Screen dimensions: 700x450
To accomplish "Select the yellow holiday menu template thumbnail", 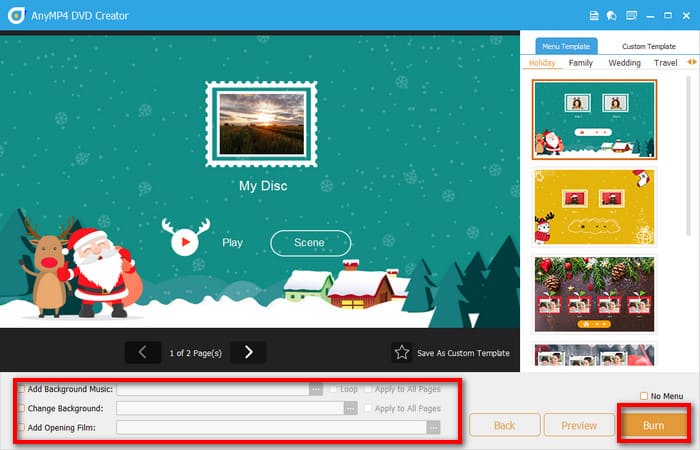I will pos(595,207).
